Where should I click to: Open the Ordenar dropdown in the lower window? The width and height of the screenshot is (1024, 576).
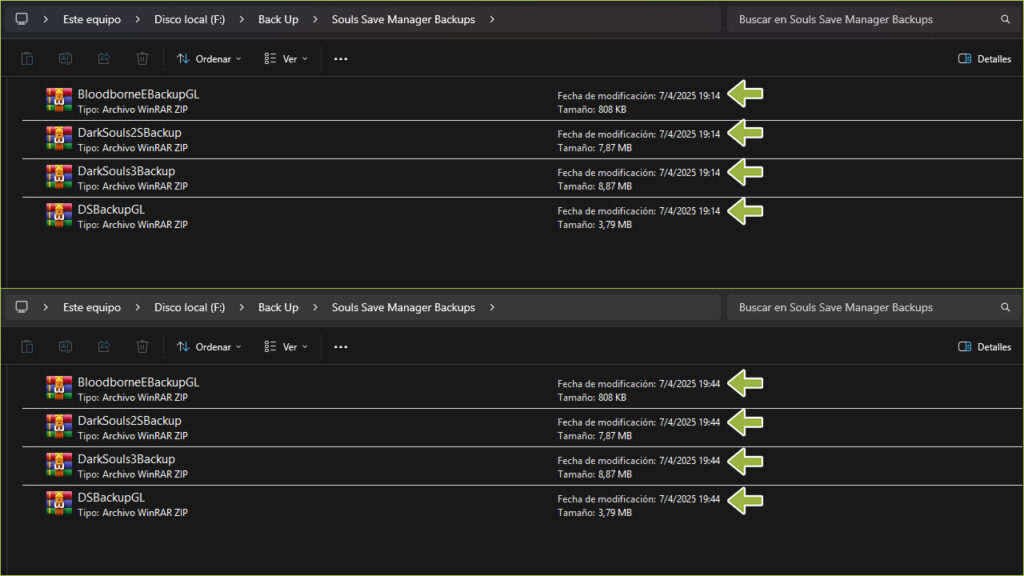tap(209, 347)
